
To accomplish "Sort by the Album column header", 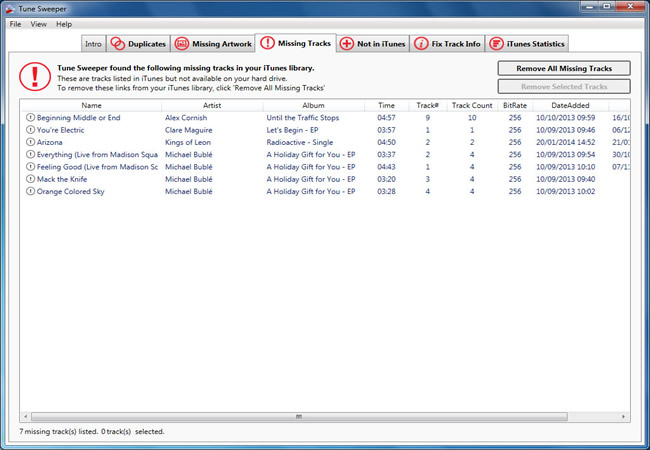I will (x=313, y=105).
